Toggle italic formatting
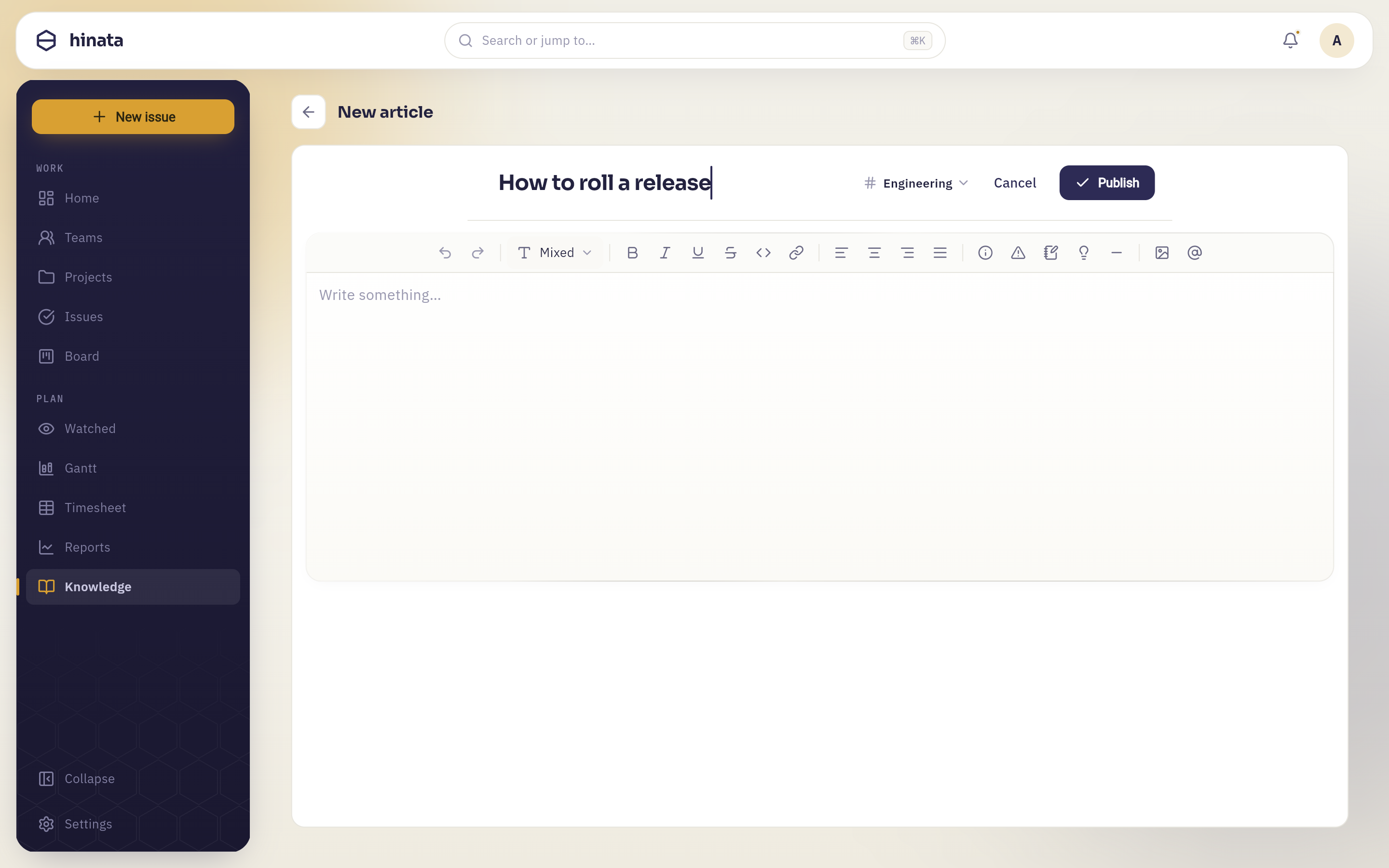The image size is (1389, 868). coord(665,253)
